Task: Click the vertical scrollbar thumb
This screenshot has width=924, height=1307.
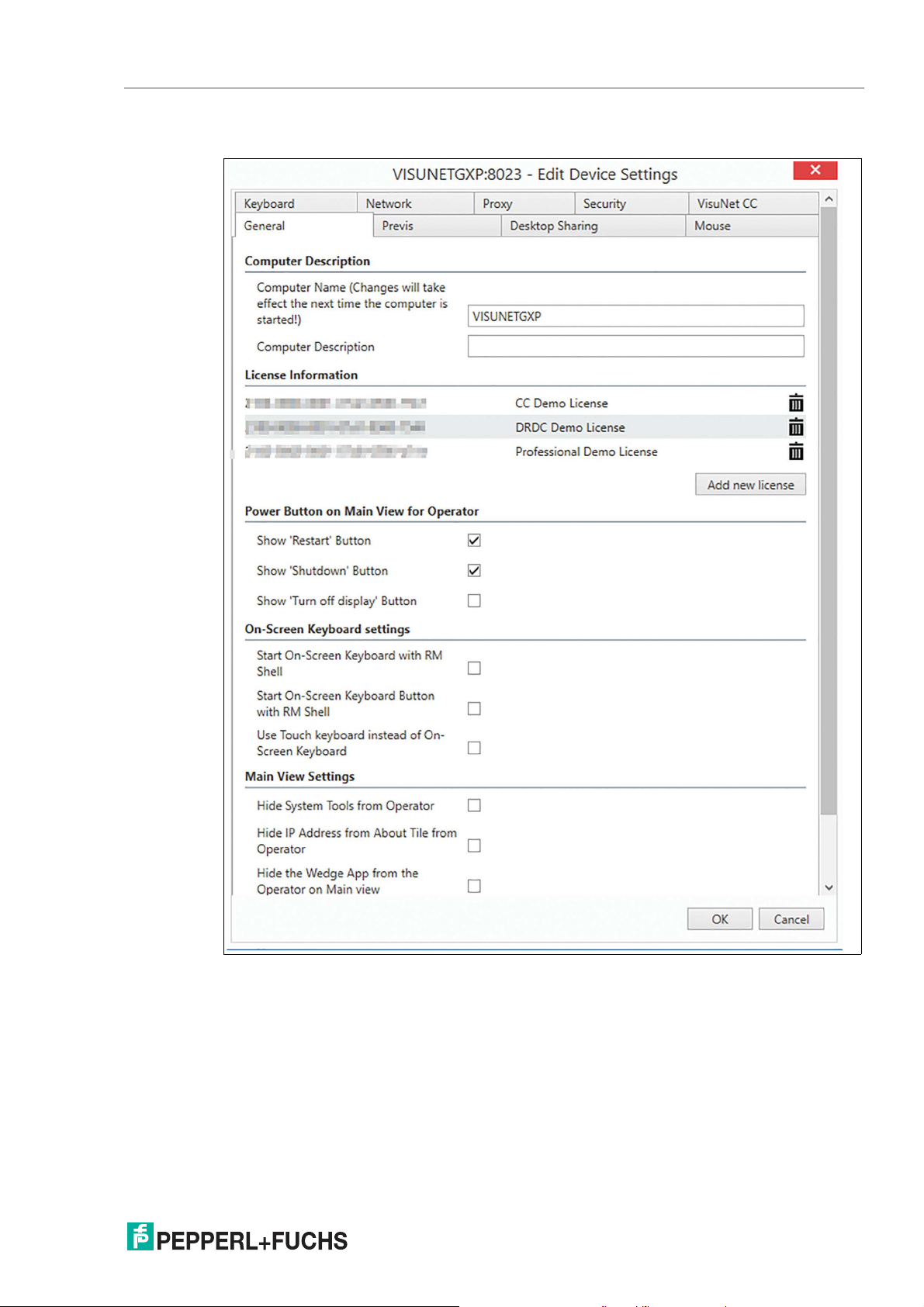Action: pyautogui.click(x=829, y=511)
